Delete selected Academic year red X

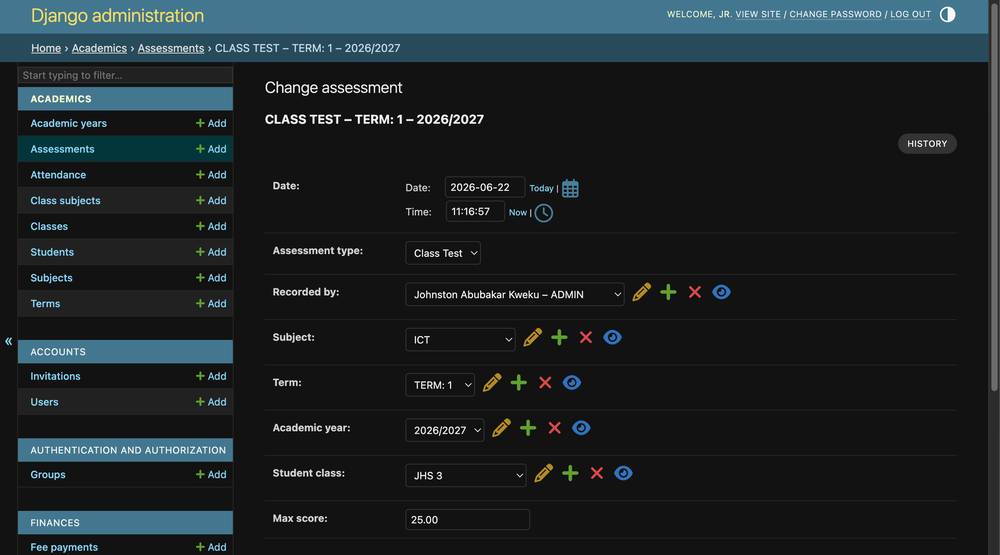(x=554, y=428)
